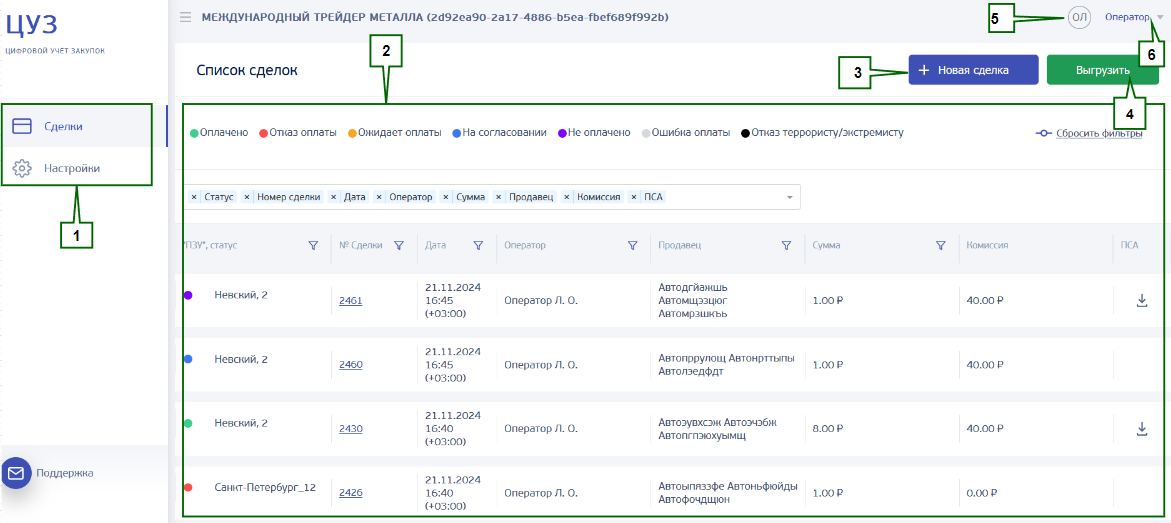
Task: Open filter for Сумма column
Action: 941,245
